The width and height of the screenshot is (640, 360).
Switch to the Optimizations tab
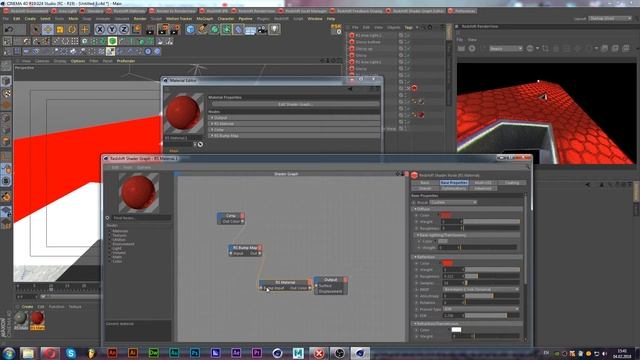(453, 188)
